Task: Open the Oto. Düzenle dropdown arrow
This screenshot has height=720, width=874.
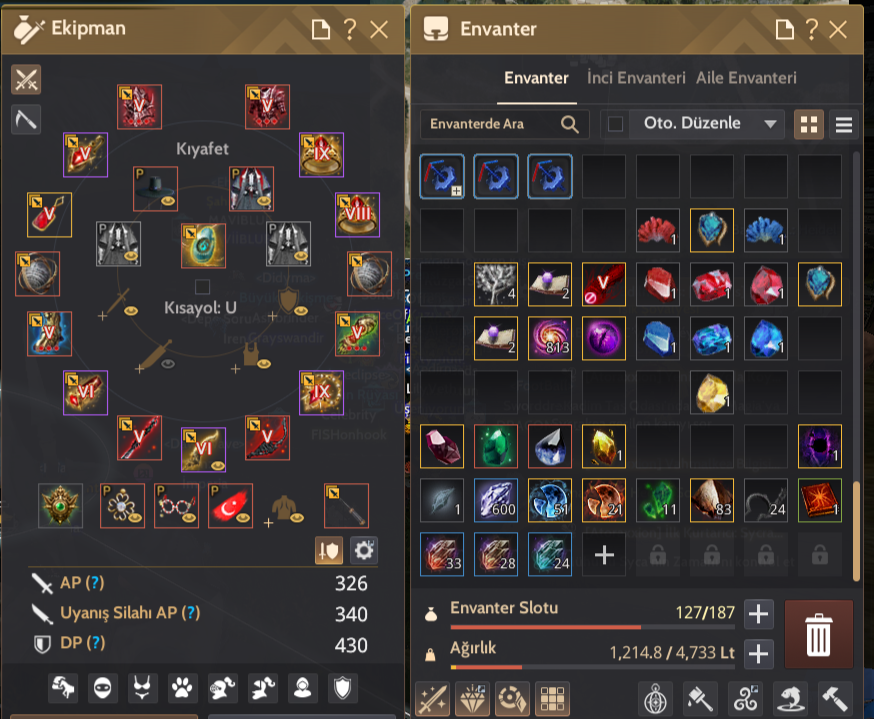Action: [770, 124]
